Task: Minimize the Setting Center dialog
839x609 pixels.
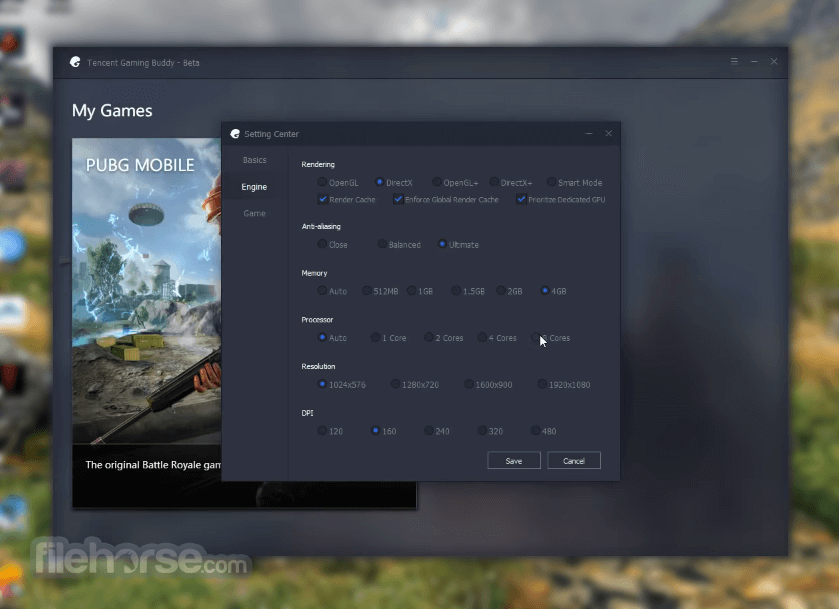Action: (x=589, y=133)
